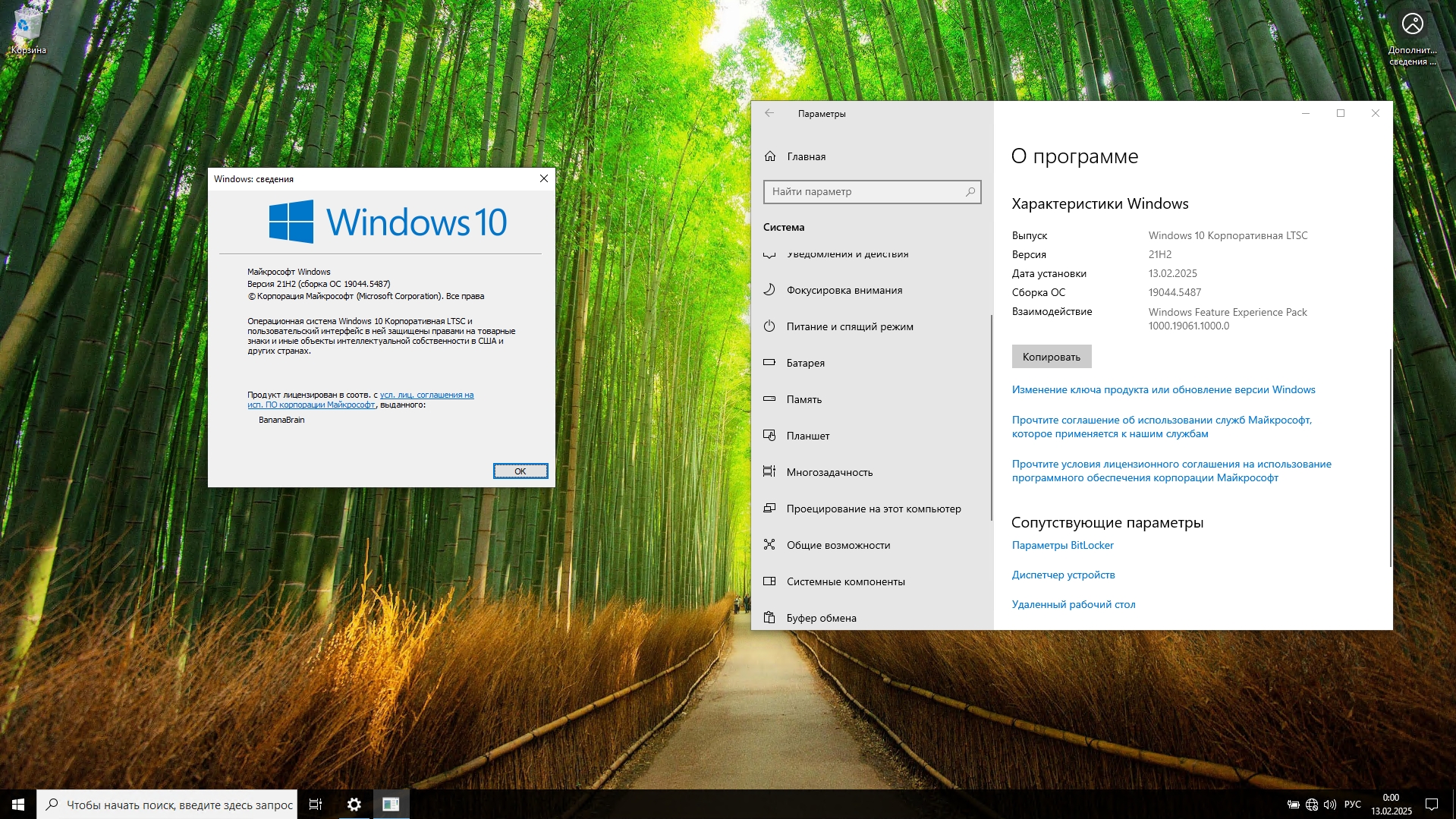Open Task View on the taskbar
Viewport: 1456px width, 819px height.
pyautogui.click(x=316, y=805)
